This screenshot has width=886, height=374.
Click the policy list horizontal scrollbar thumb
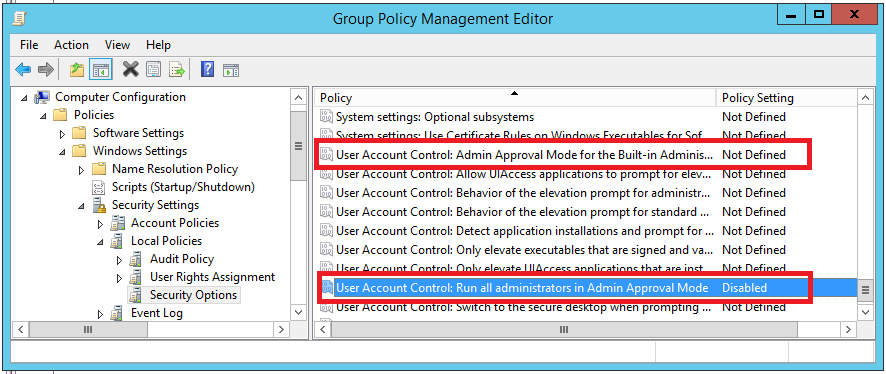click(563, 329)
